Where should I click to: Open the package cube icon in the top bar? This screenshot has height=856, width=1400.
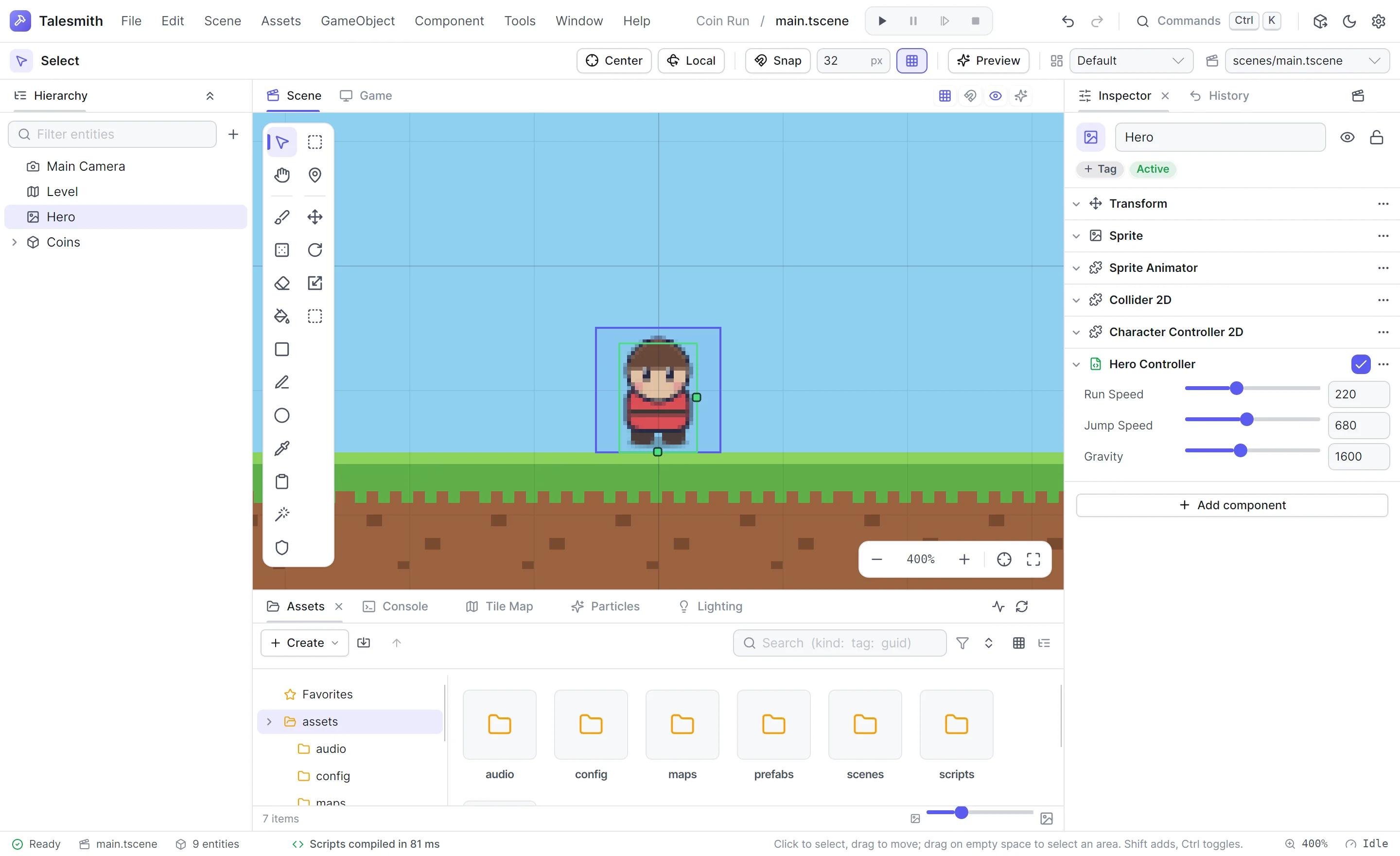(1320, 21)
